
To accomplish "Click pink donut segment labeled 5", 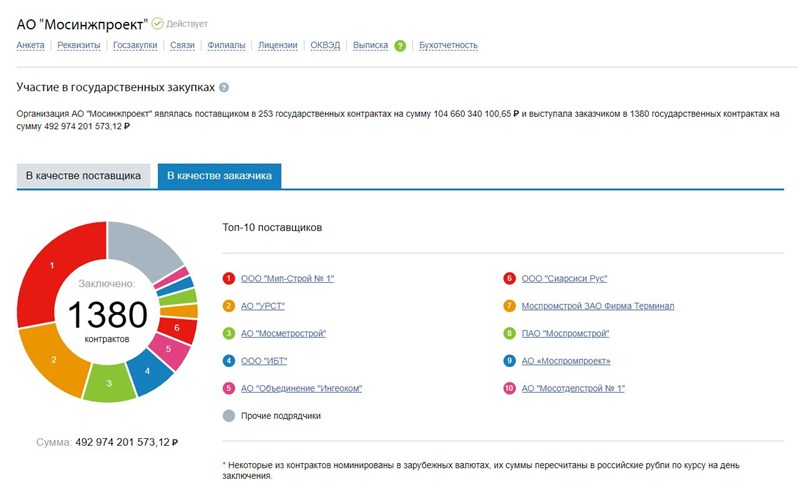I will [x=169, y=350].
